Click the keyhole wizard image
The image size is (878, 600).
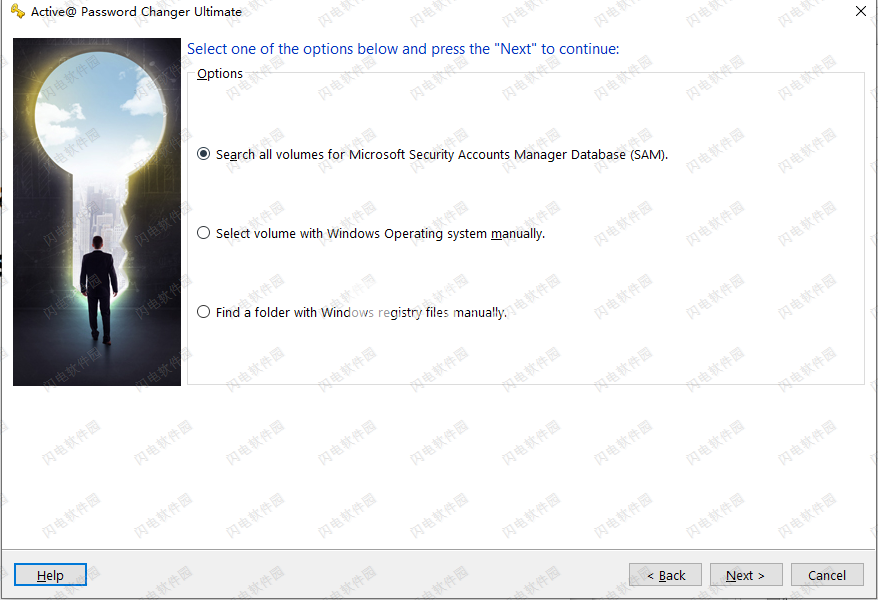[97, 212]
